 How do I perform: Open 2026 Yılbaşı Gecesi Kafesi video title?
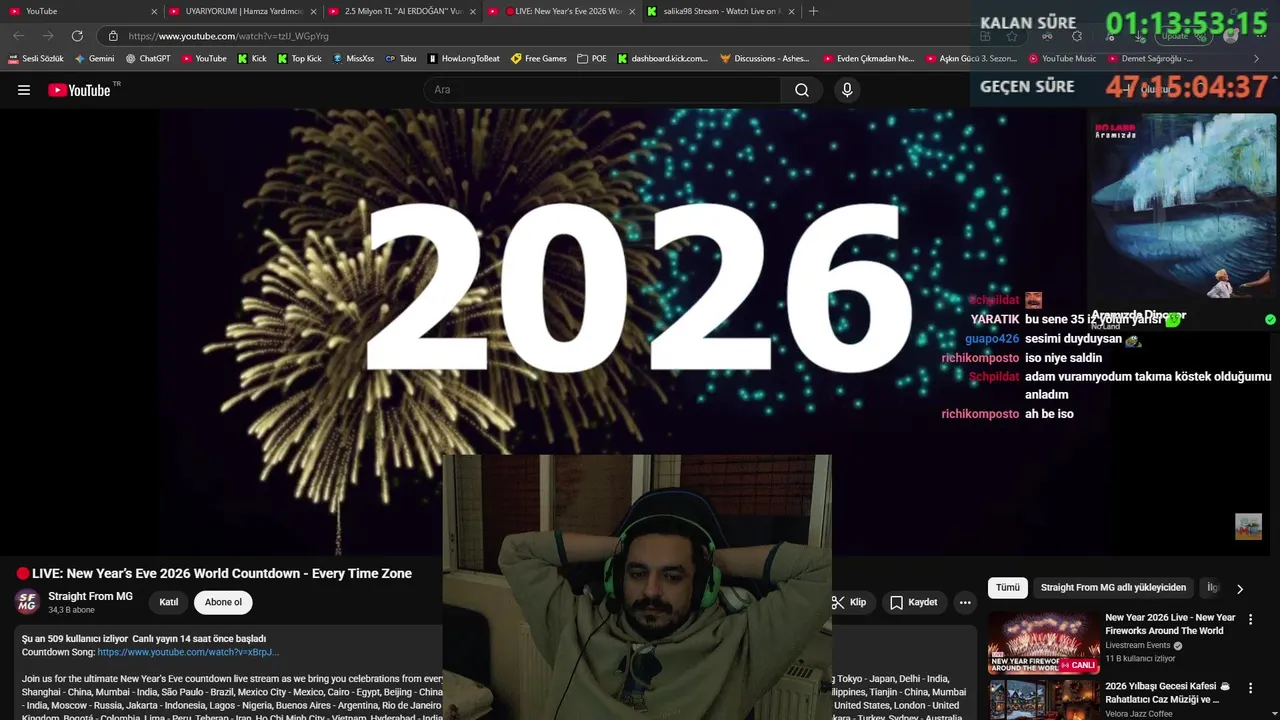(1167, 693)
